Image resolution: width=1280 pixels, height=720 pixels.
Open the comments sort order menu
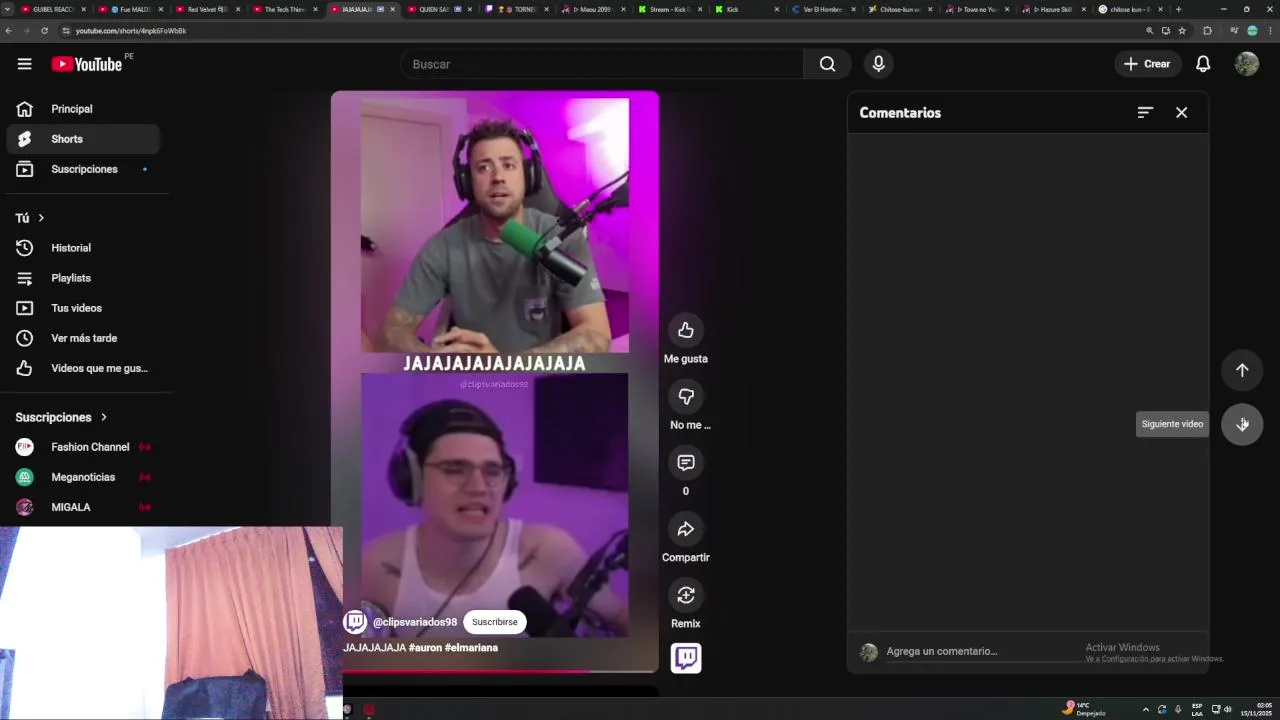[1145, 113]
